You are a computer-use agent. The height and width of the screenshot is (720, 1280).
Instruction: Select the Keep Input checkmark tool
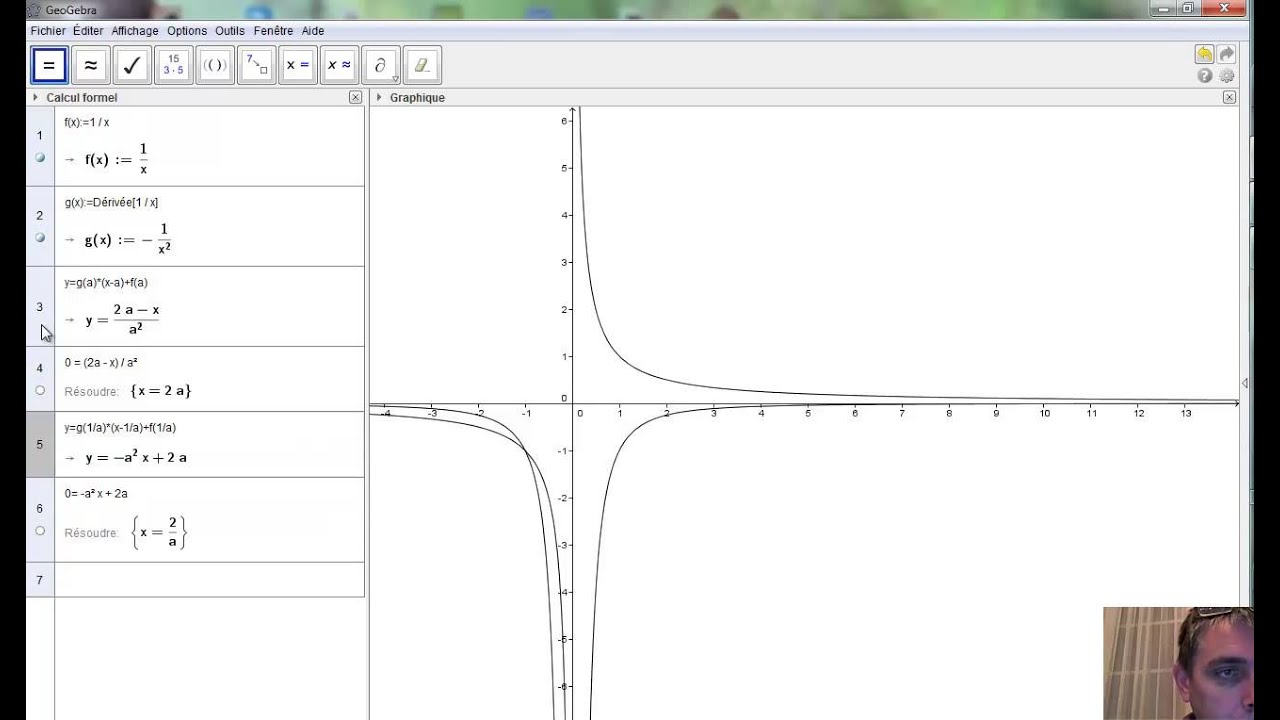[132, 65]
